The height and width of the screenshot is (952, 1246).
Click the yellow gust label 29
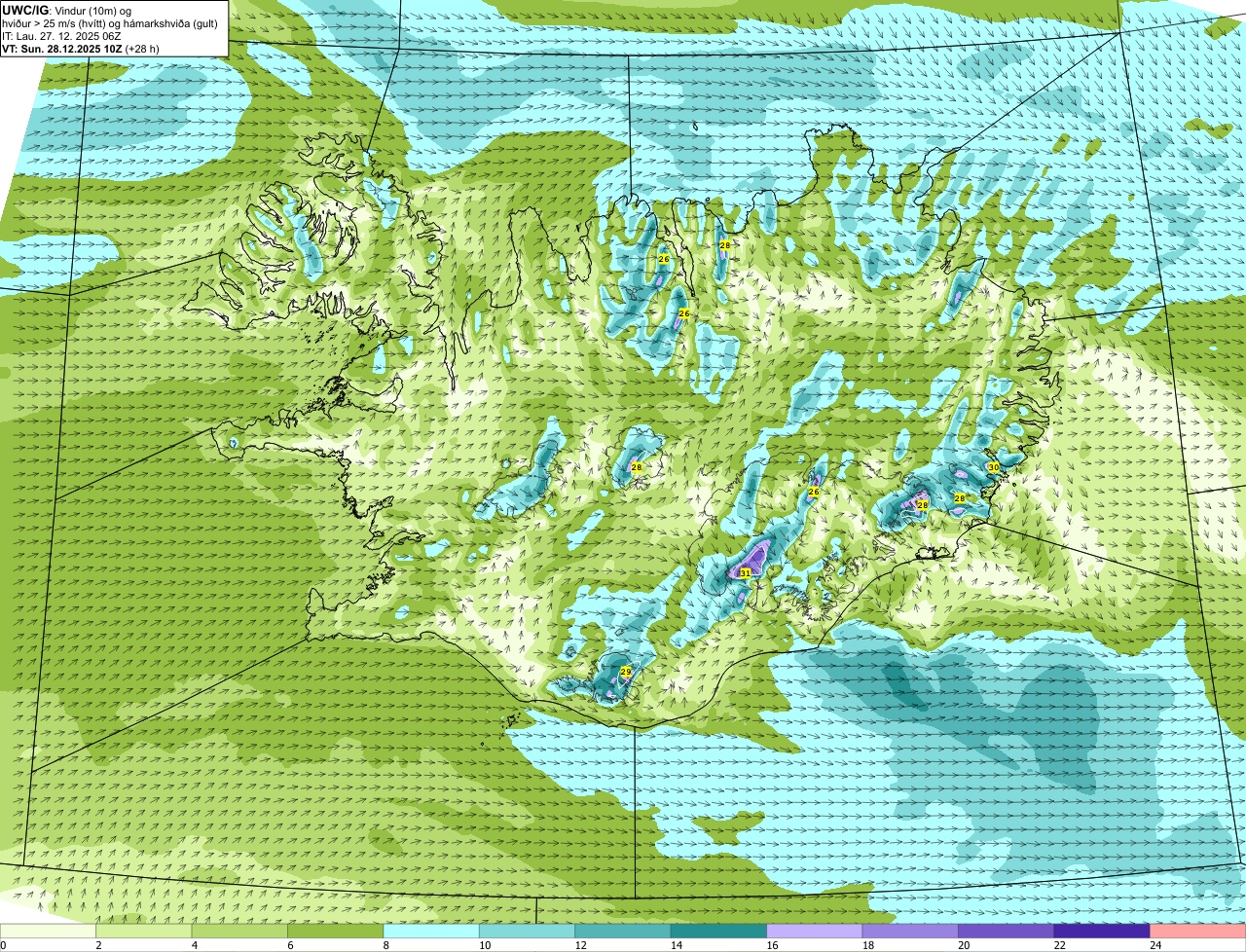[626, 672]
